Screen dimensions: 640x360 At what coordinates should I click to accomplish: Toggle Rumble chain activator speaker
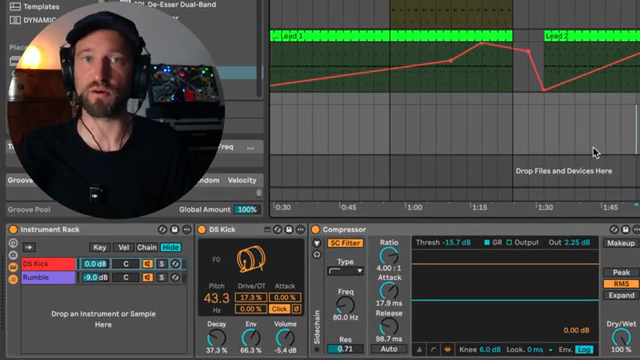pos(147,278)
